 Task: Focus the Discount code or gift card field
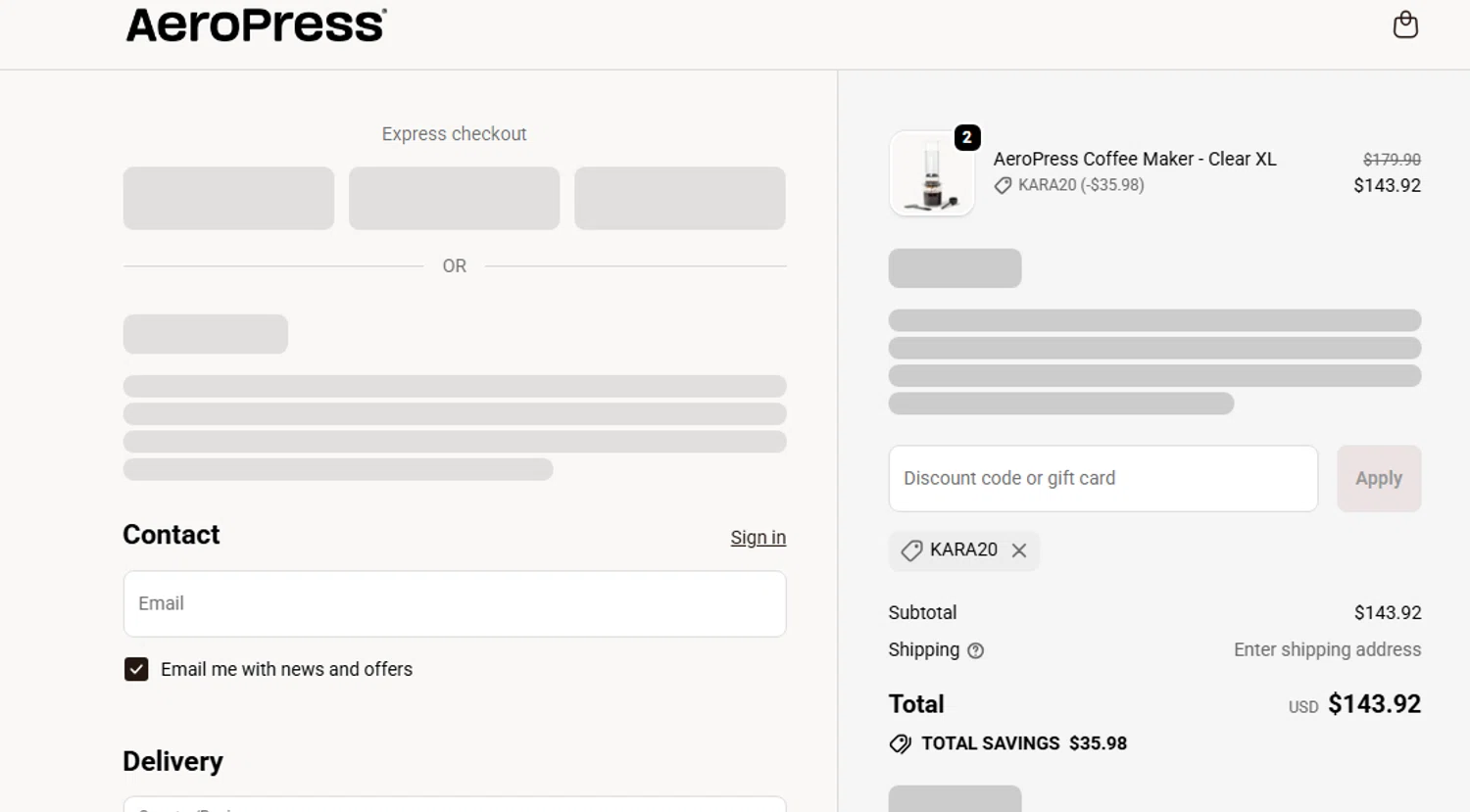pyautogui.click(x=1102, y=478)
